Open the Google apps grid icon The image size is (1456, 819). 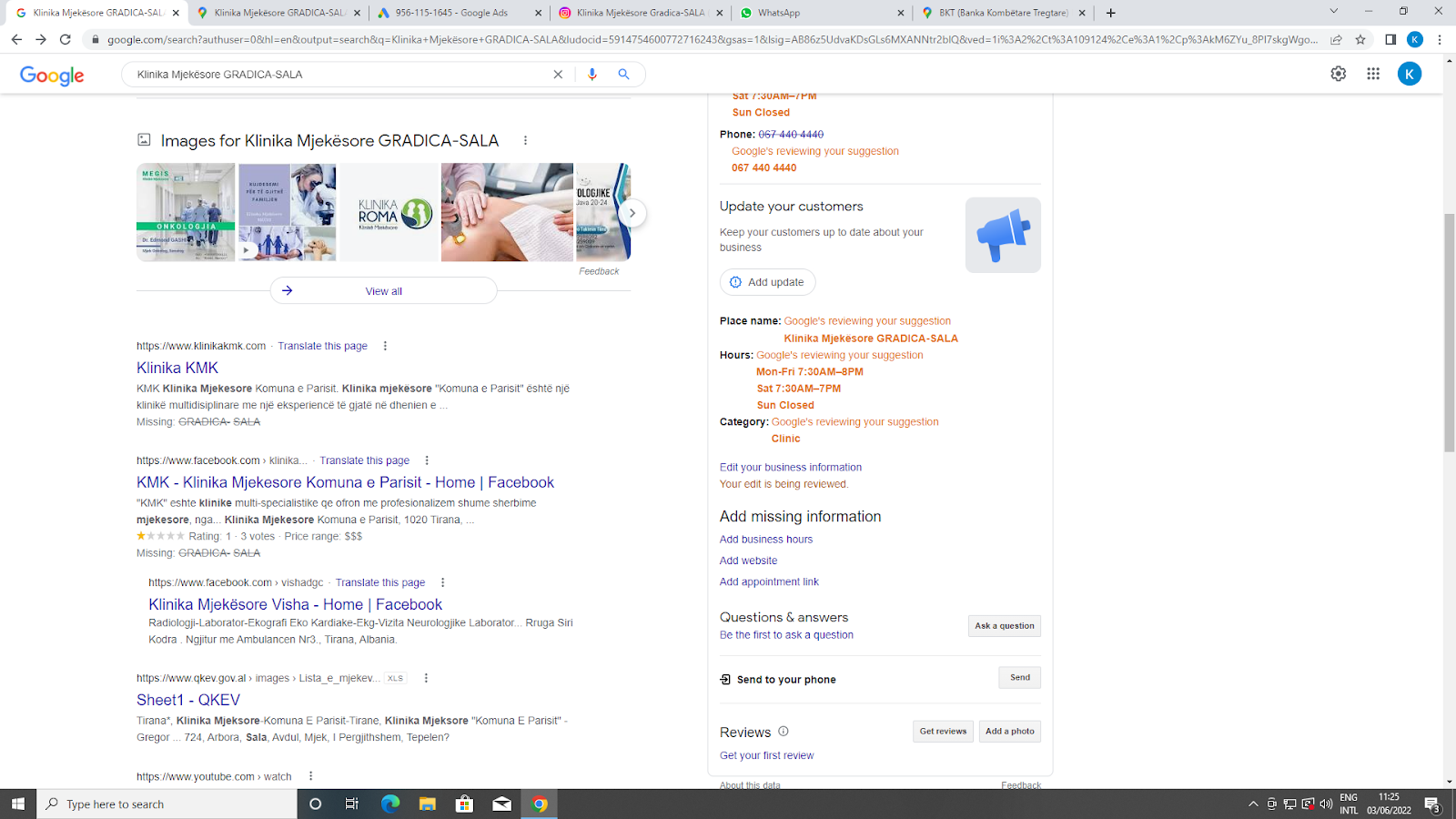point(1373,74)
